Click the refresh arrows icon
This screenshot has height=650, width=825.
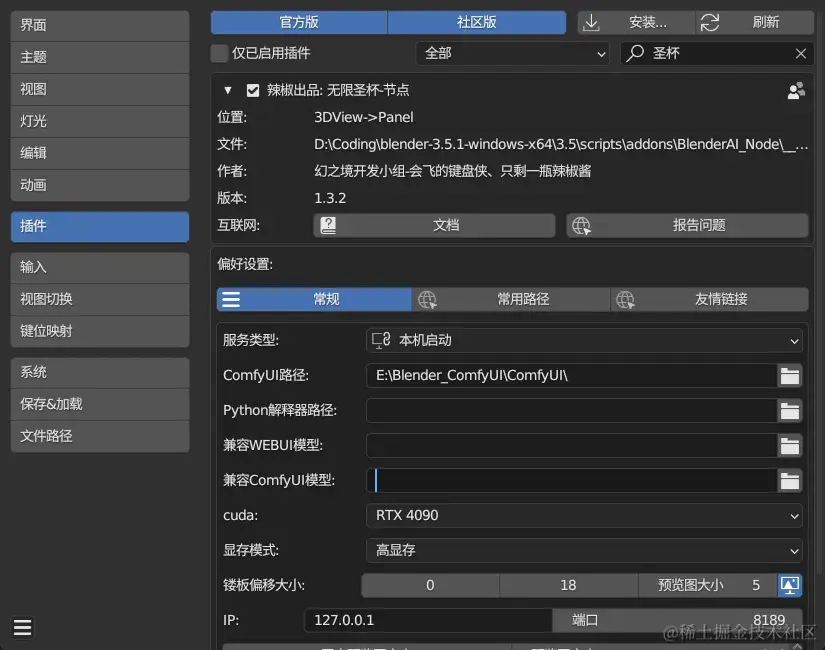[x=710, y=23]
